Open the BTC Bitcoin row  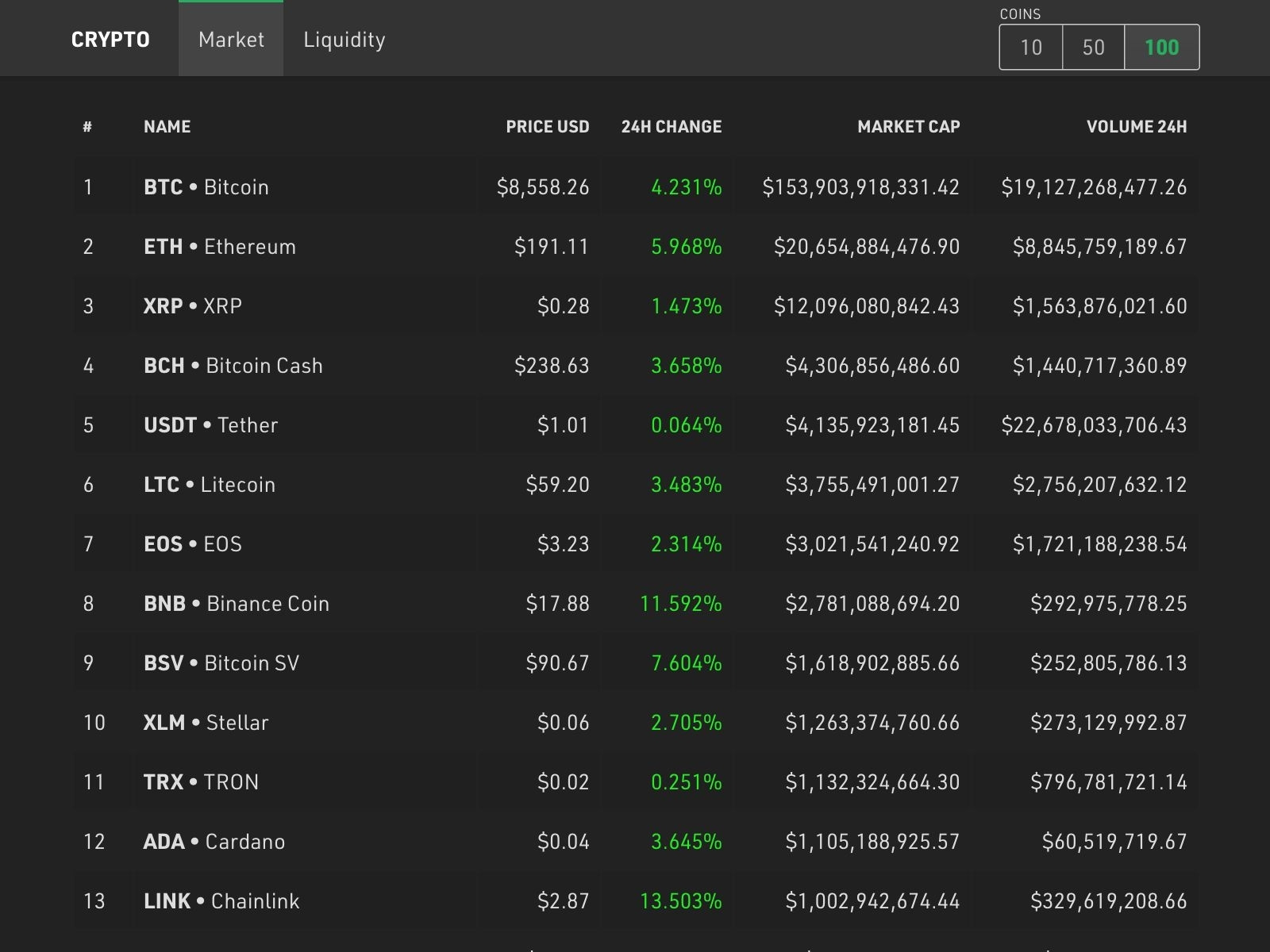206,187
